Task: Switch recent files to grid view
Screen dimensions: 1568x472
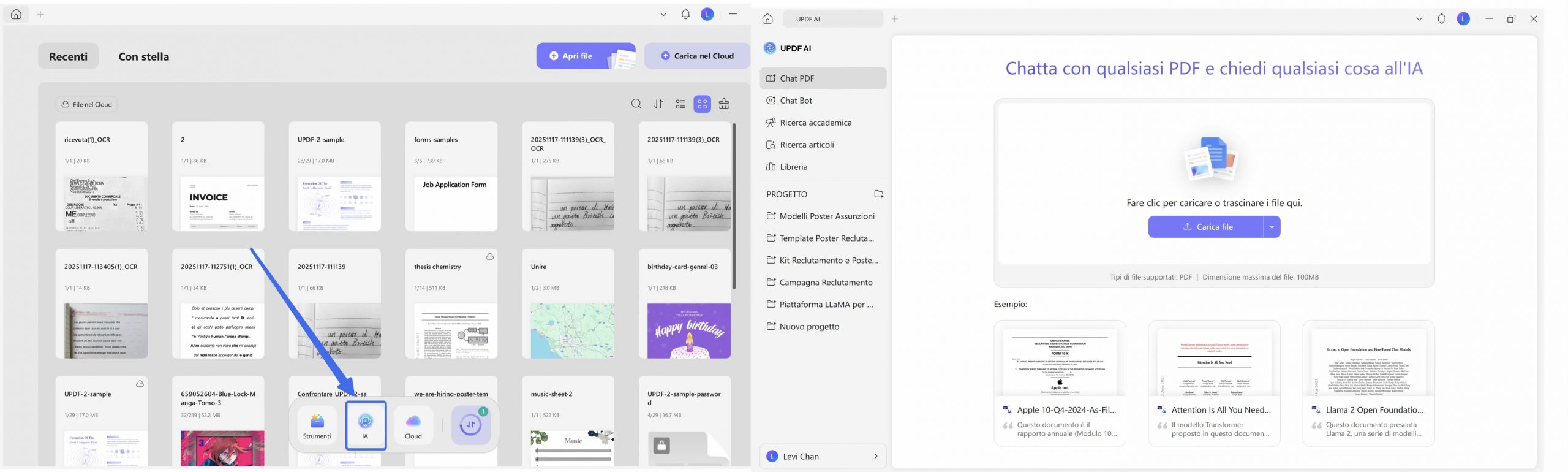Action: click(x=702, y=104)
